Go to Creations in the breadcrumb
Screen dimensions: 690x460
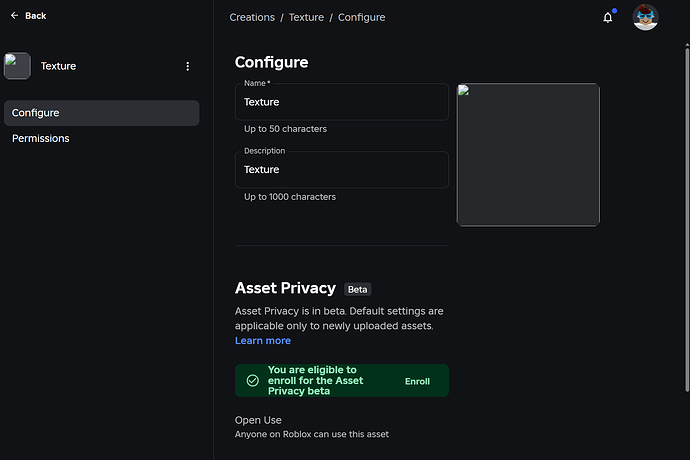[252, 18]
